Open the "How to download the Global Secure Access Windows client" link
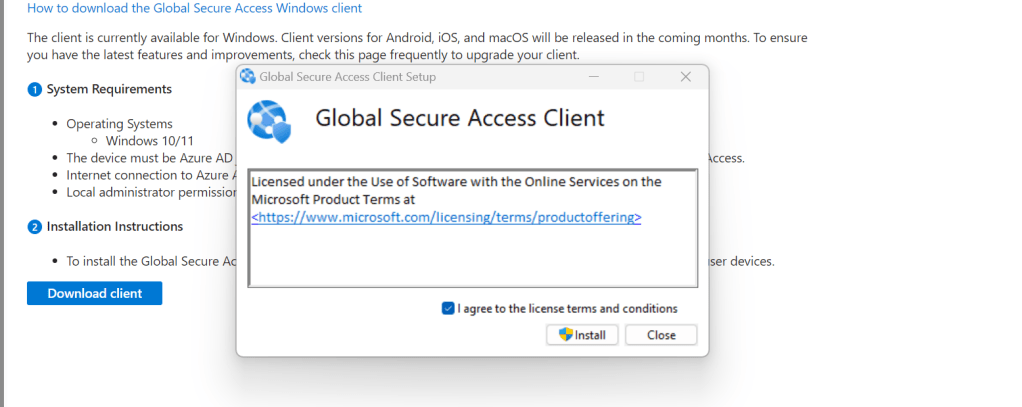This screenshot has height=407, width=1022. (194, 8)
